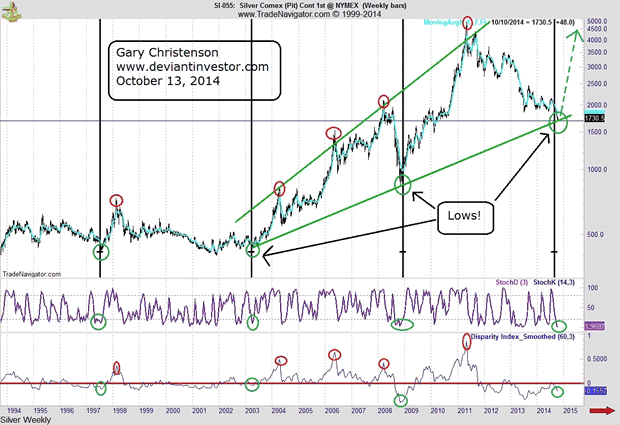Click the 1997 year label on the time axis
This screenshot has height=425, width=620.
pos(93,411)
